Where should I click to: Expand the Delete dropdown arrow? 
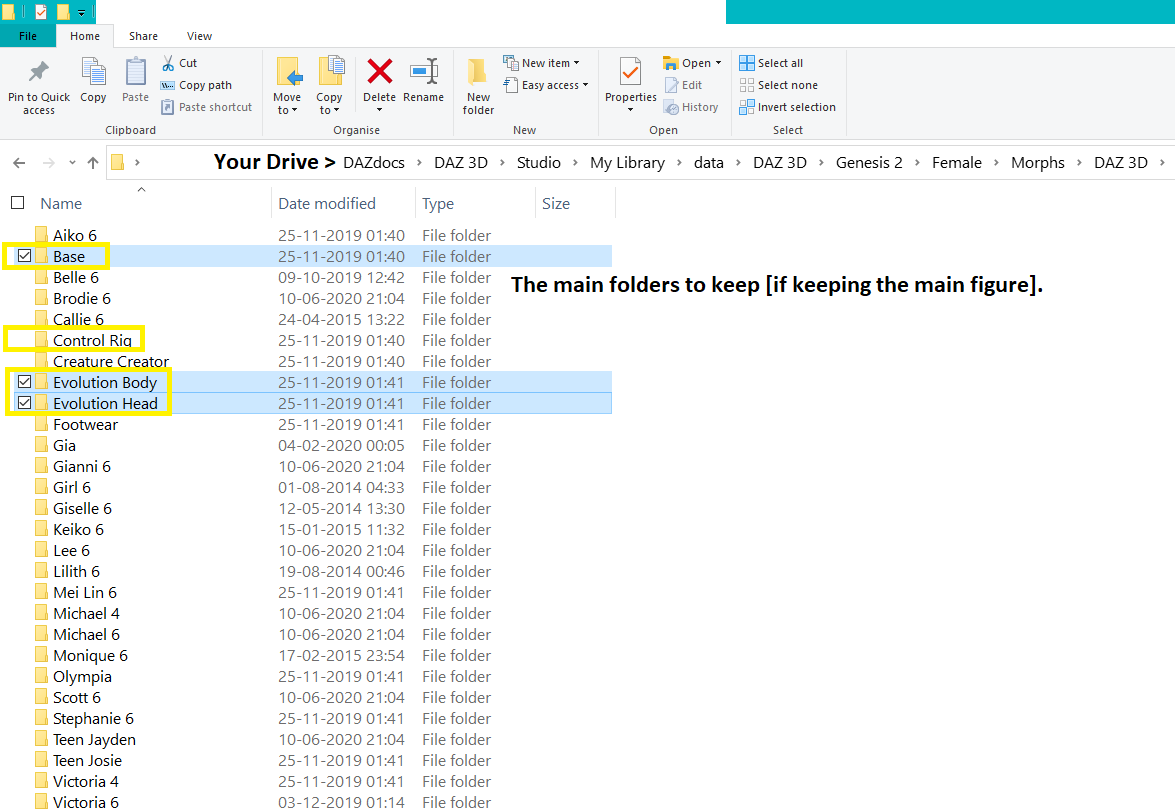click(x=379, y=110)
